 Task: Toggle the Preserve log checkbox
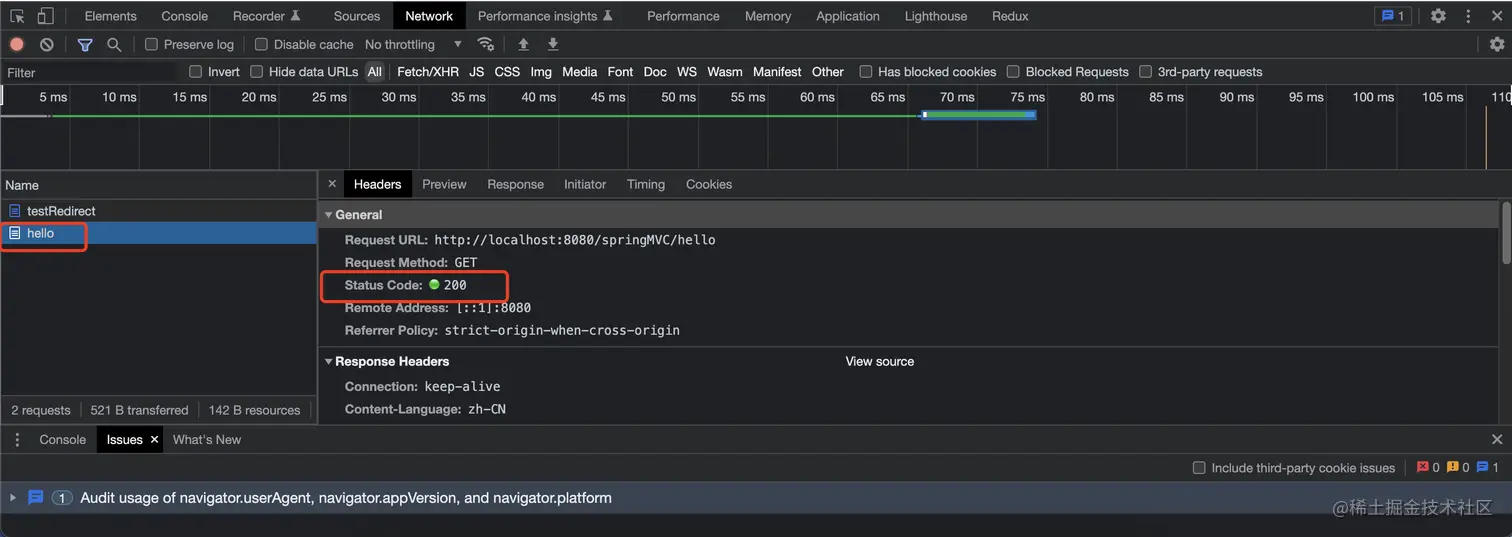tap(152, 44)
